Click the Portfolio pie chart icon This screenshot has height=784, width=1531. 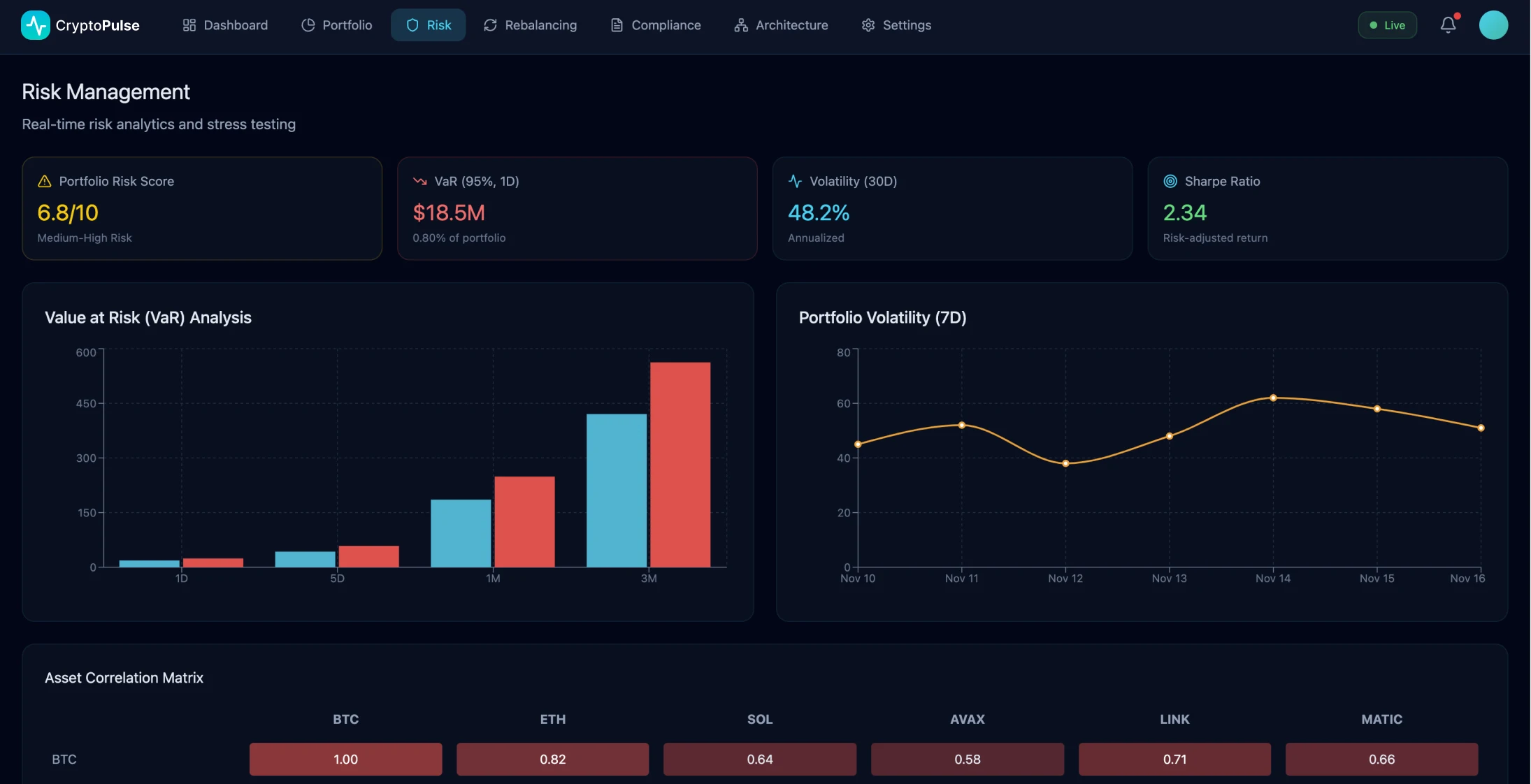coord(308,24)
